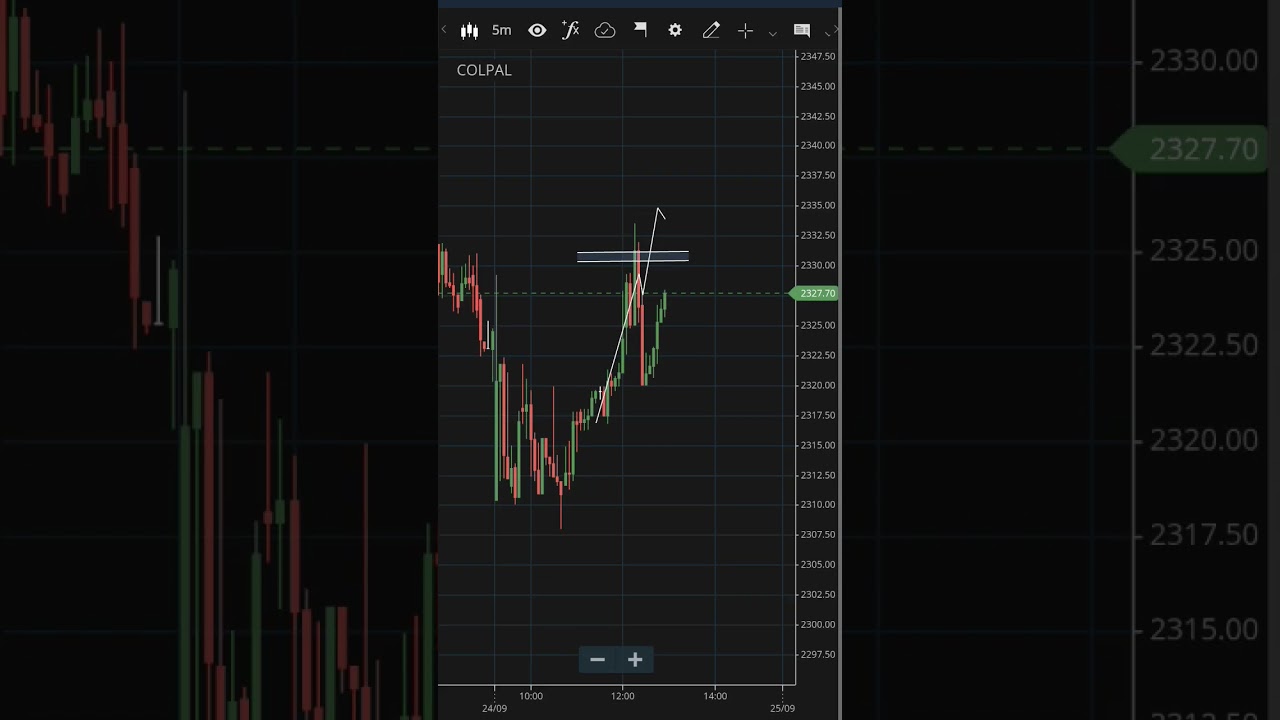Click the 24/09 date label
The height and width of the screenshot is (720, 1280).
494,708
